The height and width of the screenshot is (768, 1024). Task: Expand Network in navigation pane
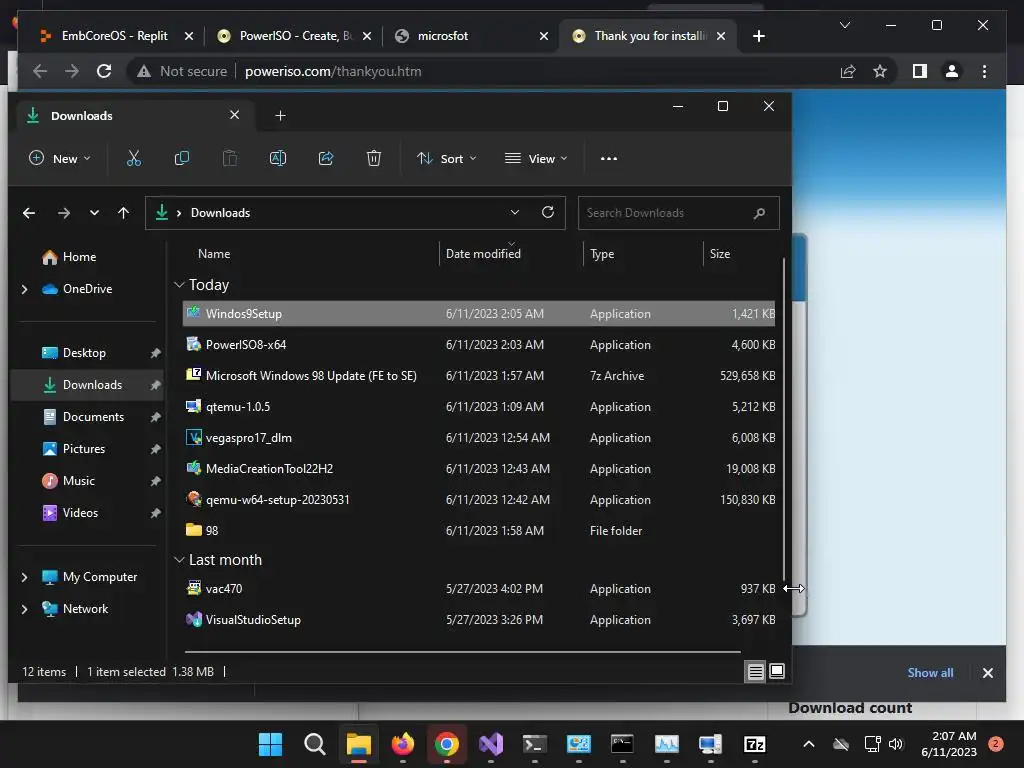[x=25, y=609]
